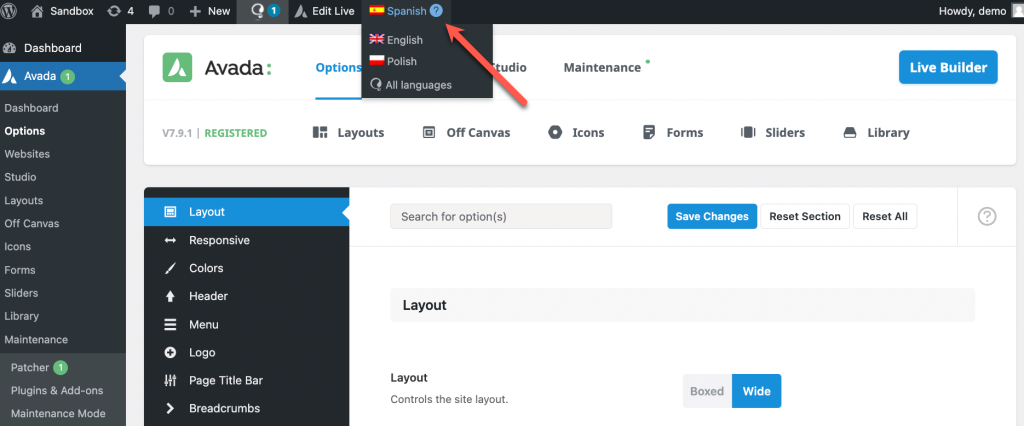Click the Avada green logo icon
This screenshot has width=1024, height=426.
[x=177, y=67]
